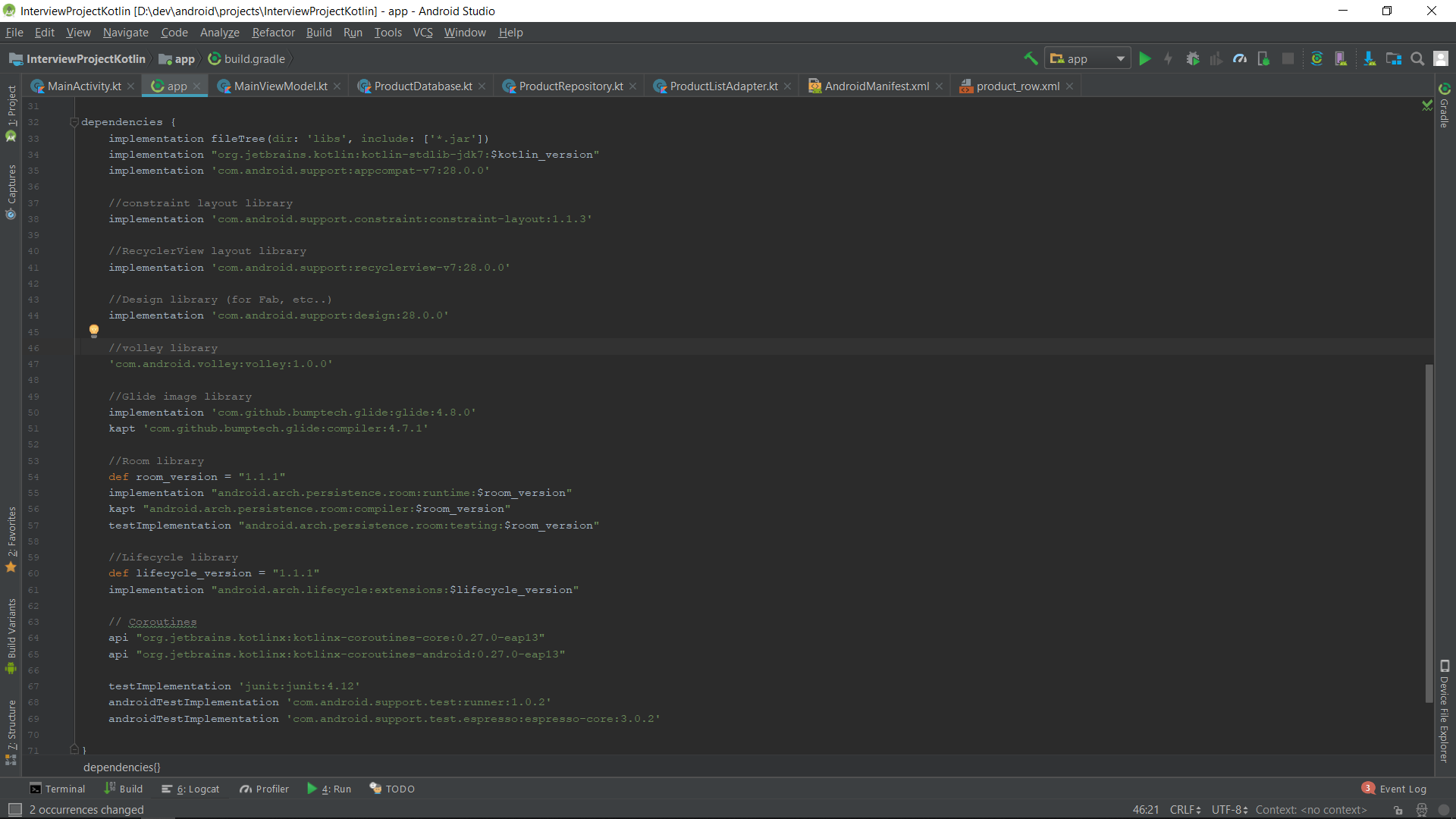Image resolution: width=1456 pixels, height=819 pixels.
Task: Open the Profiler tool window
Action: pos(264,789)
